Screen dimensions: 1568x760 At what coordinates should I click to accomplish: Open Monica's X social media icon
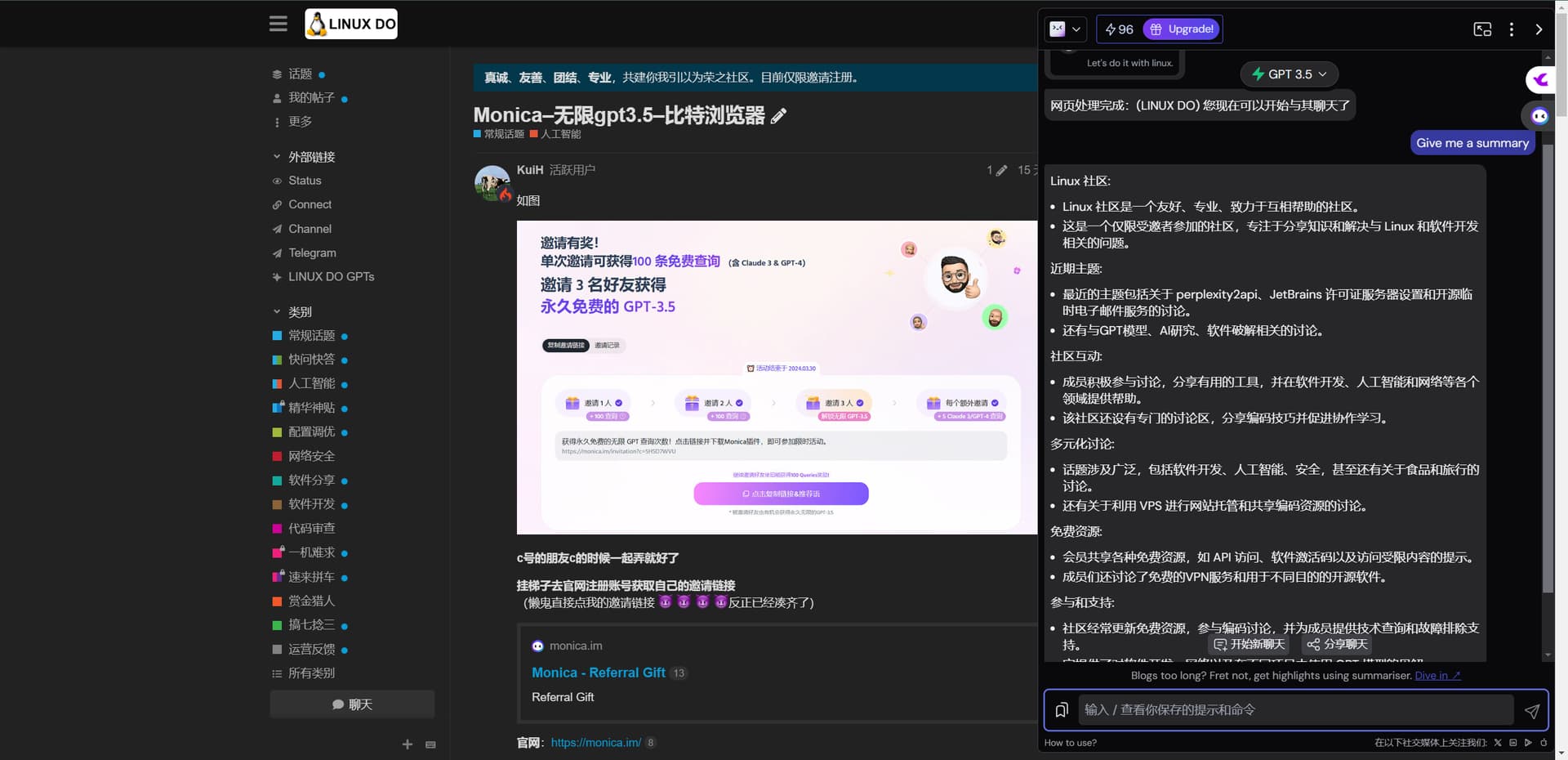1498,743
